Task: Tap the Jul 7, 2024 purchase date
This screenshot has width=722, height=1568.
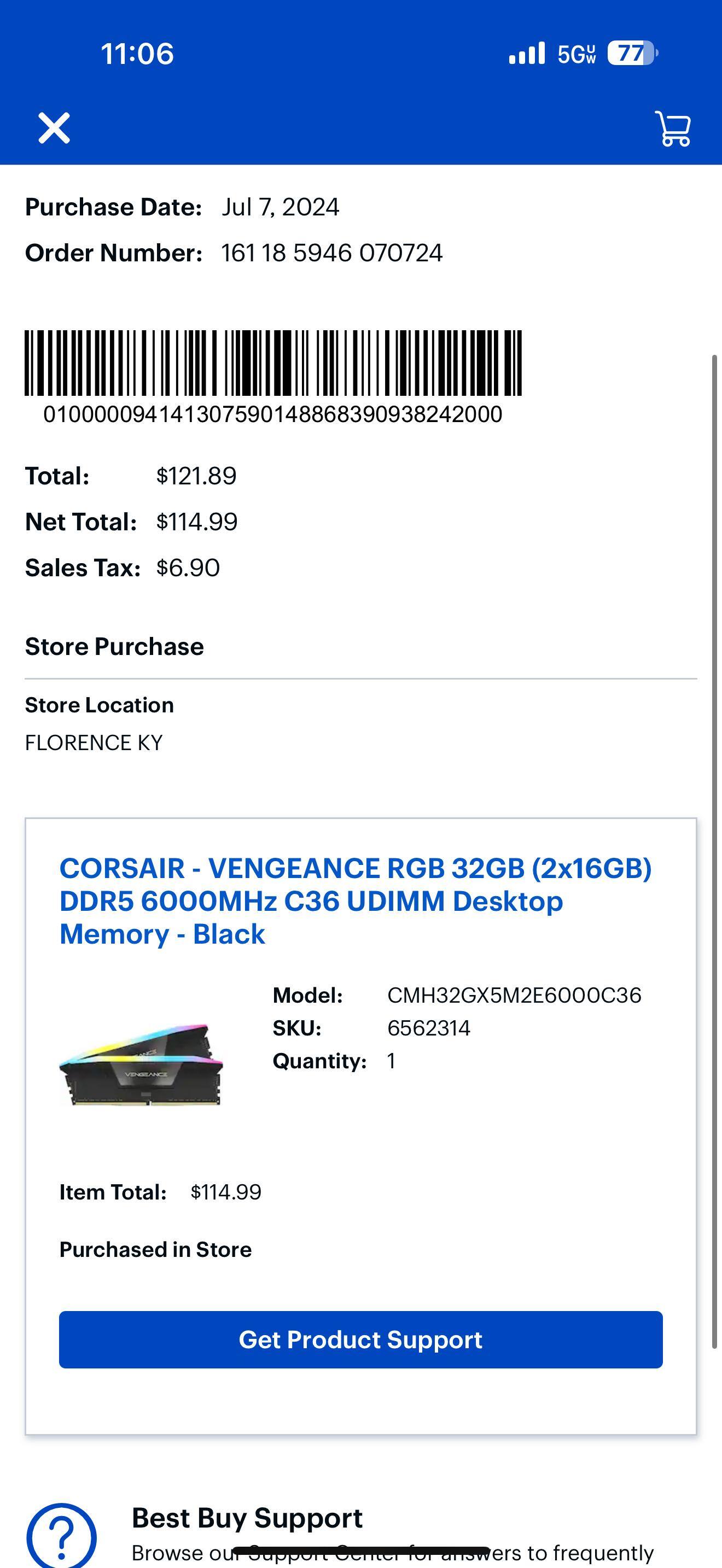Action: [280, 208]
